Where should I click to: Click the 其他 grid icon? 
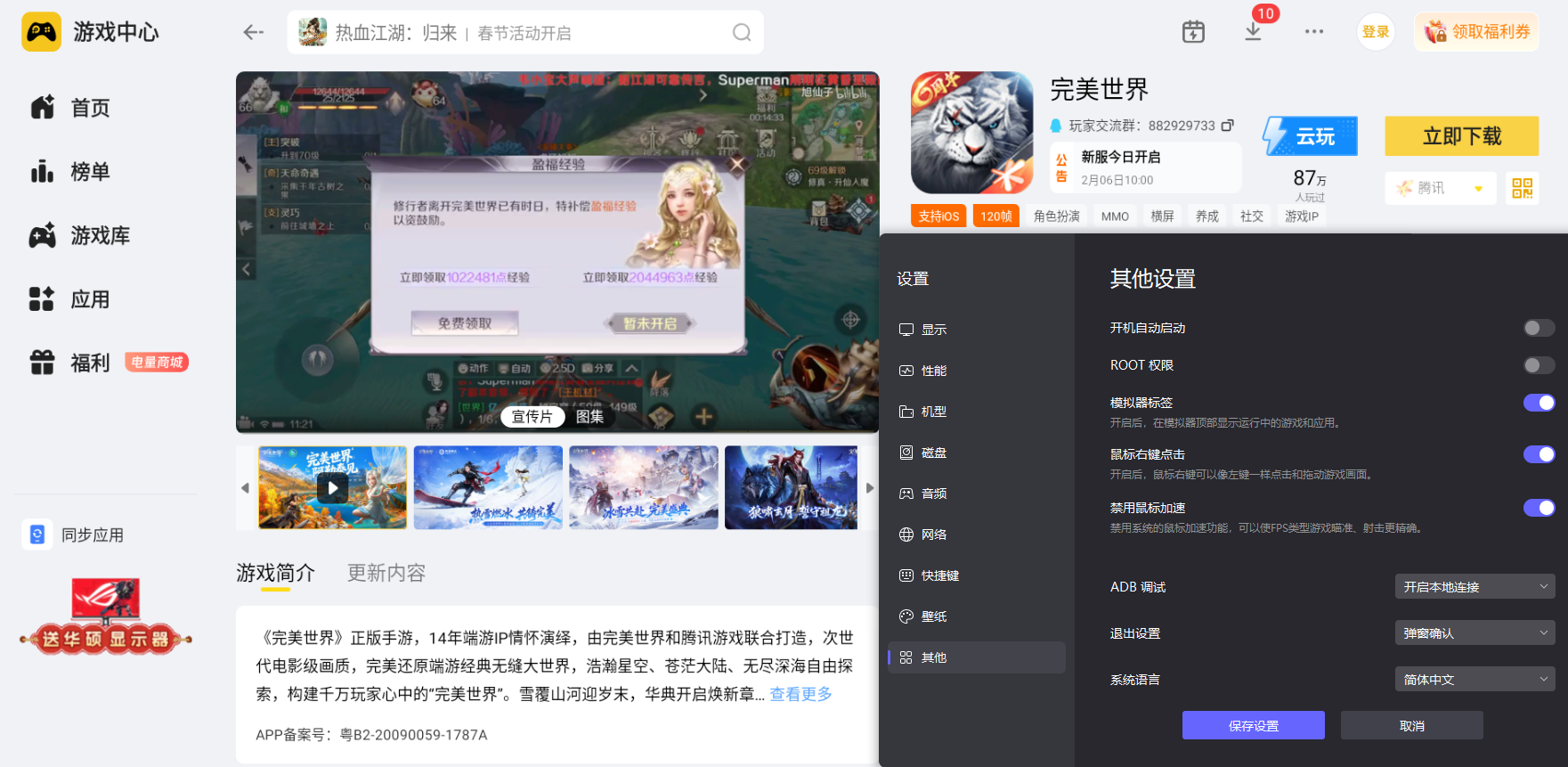click(x=906, y=657)
